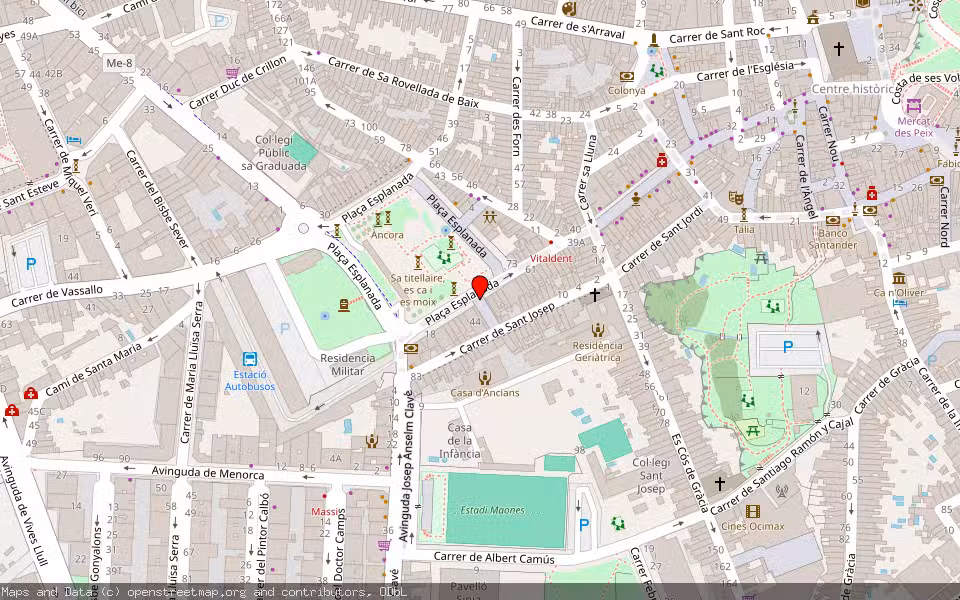The height and width of the screenshot is (600, 960).
Task: Click the Colonya bank icon
Action: point(626,77)
